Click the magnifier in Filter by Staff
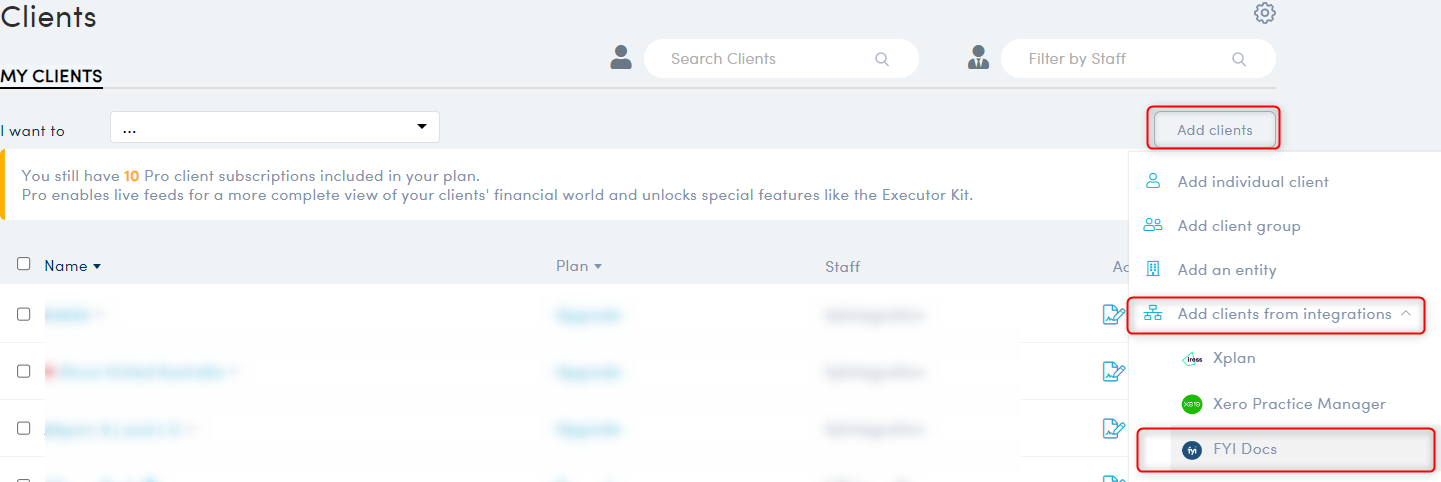 pyautogui.click(x=1239, y=59)
